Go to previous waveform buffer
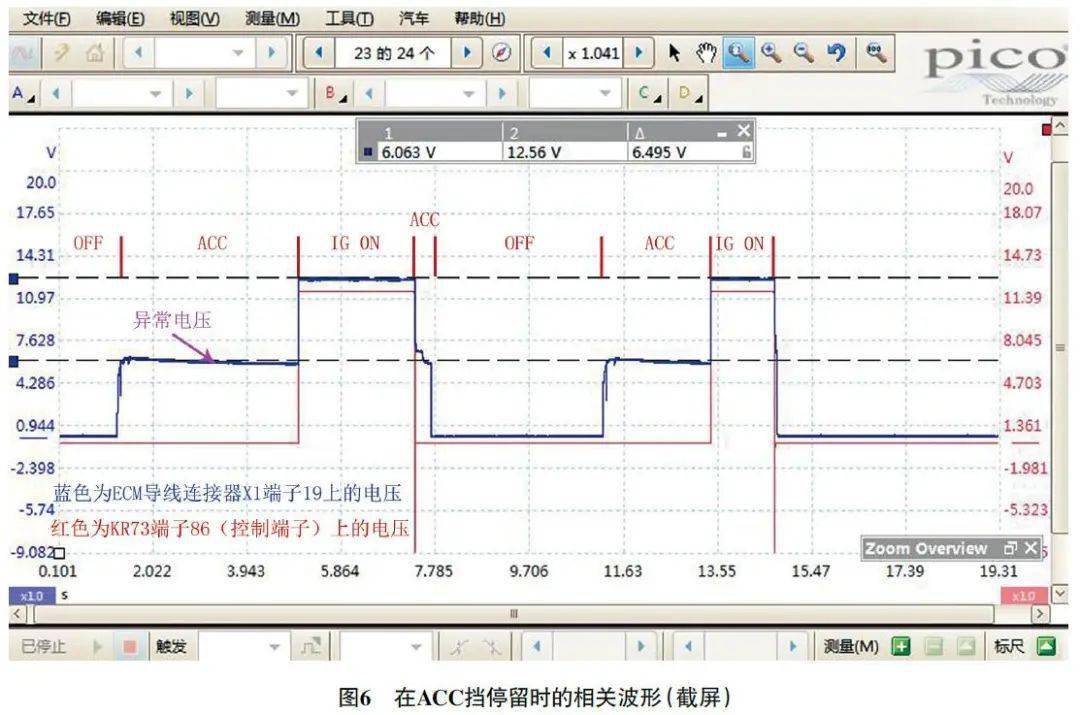Viewport: 1080px width, 715px height. tap(319, 53)
